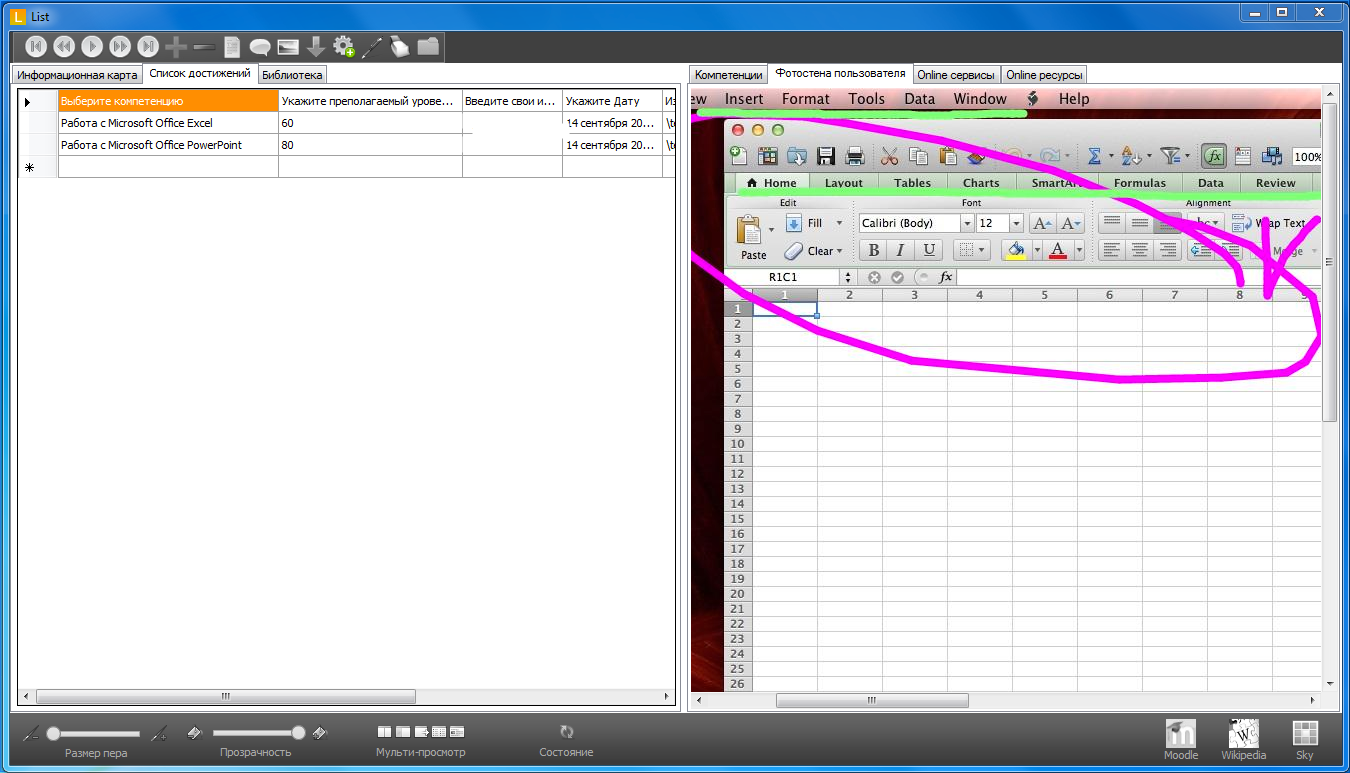Viewport: 1350px width, 773px height.
Task: Add a record with the plus icon
Action: 176,46
